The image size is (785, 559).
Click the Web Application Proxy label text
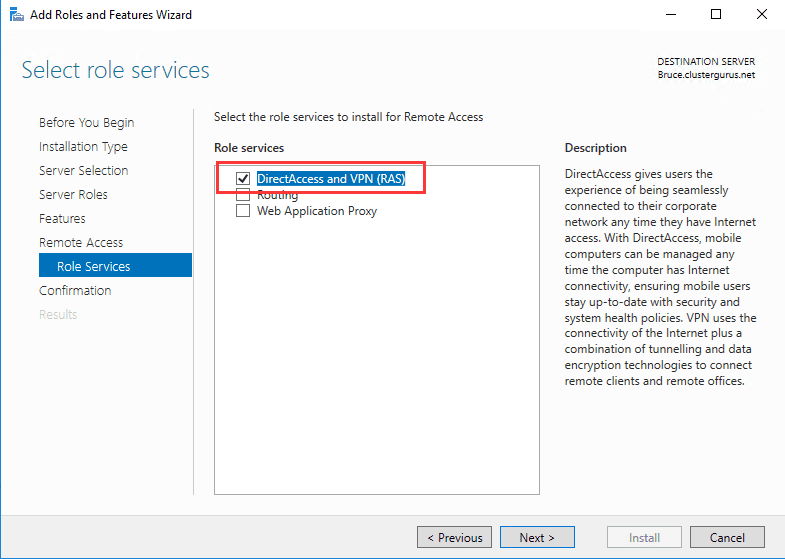pos(316,211)
